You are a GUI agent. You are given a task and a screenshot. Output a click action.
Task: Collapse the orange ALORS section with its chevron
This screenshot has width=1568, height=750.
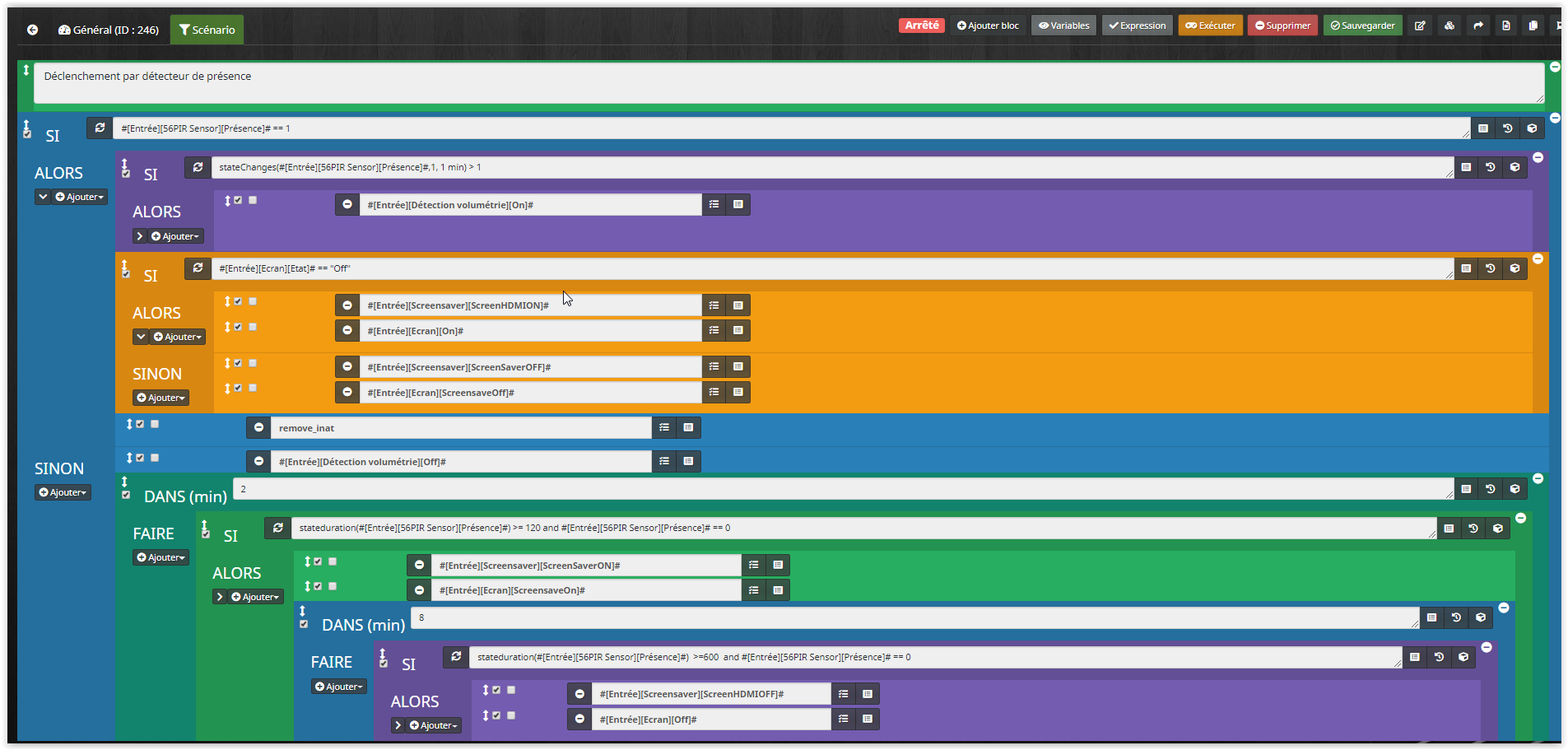pyautogui.click(x=141, y=337)
